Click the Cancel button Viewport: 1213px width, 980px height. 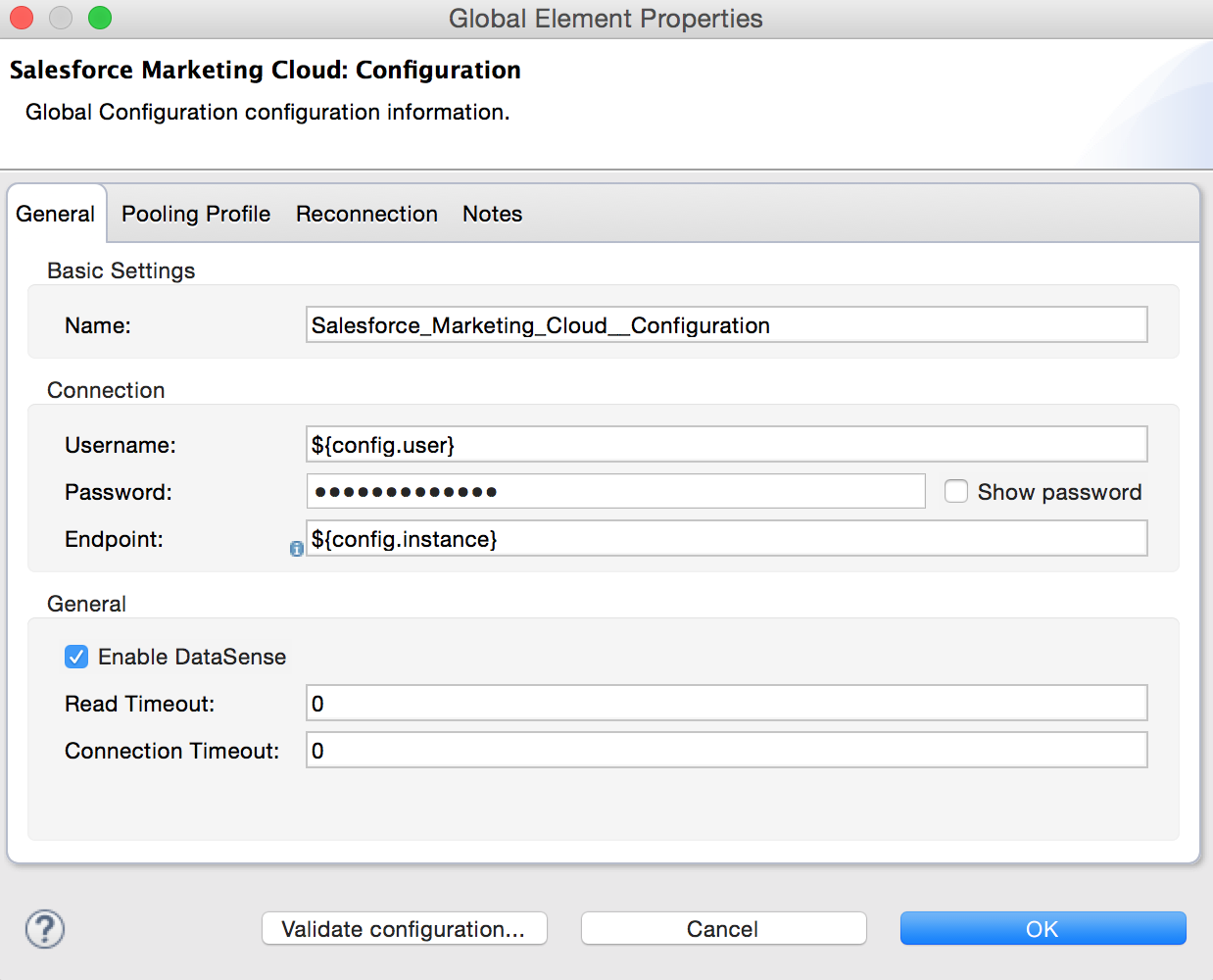(x=723, y=929)
